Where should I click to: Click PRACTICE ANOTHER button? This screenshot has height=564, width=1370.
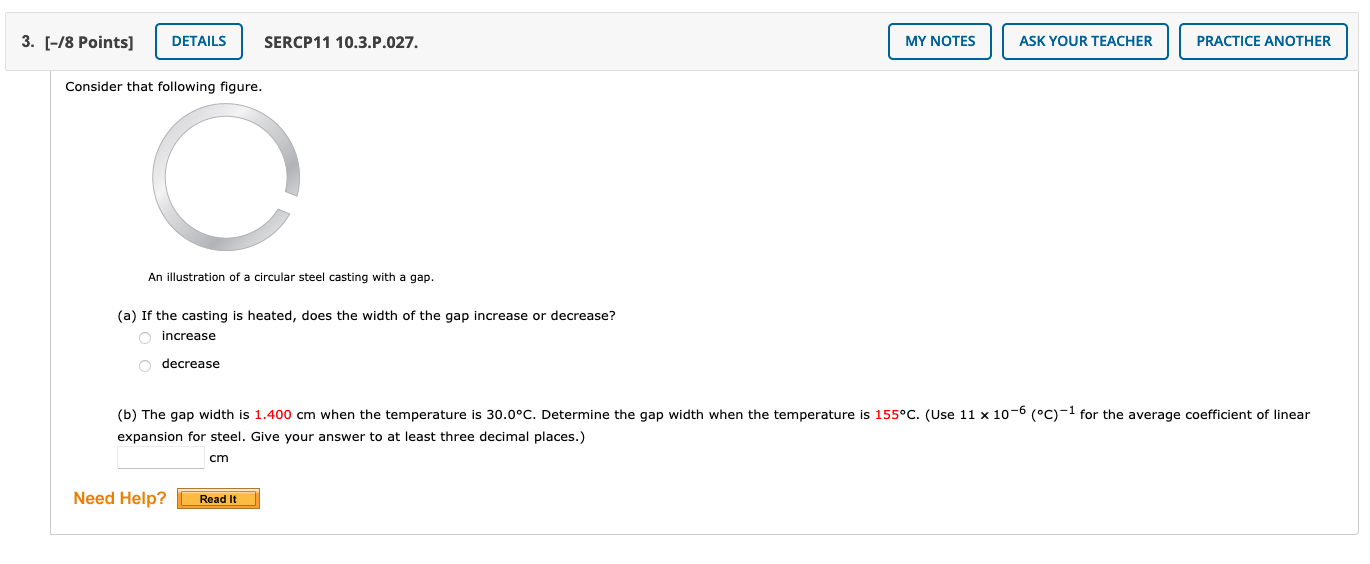click(x=1262, y=41)
